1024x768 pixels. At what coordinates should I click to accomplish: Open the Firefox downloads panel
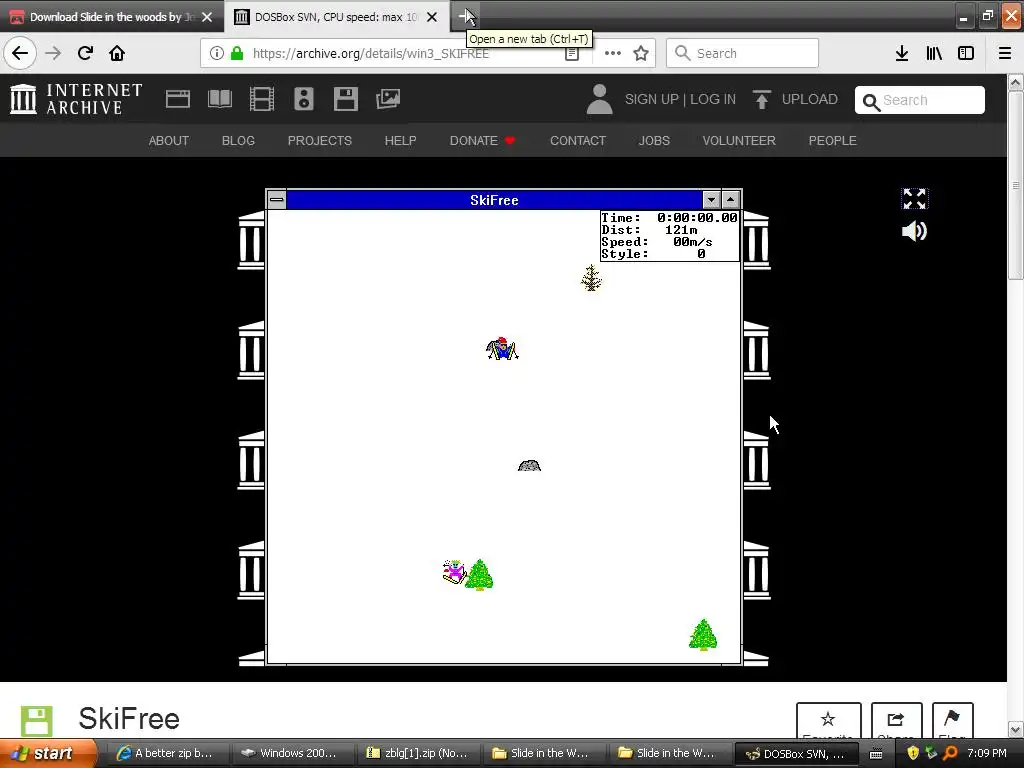coord(902,53)
